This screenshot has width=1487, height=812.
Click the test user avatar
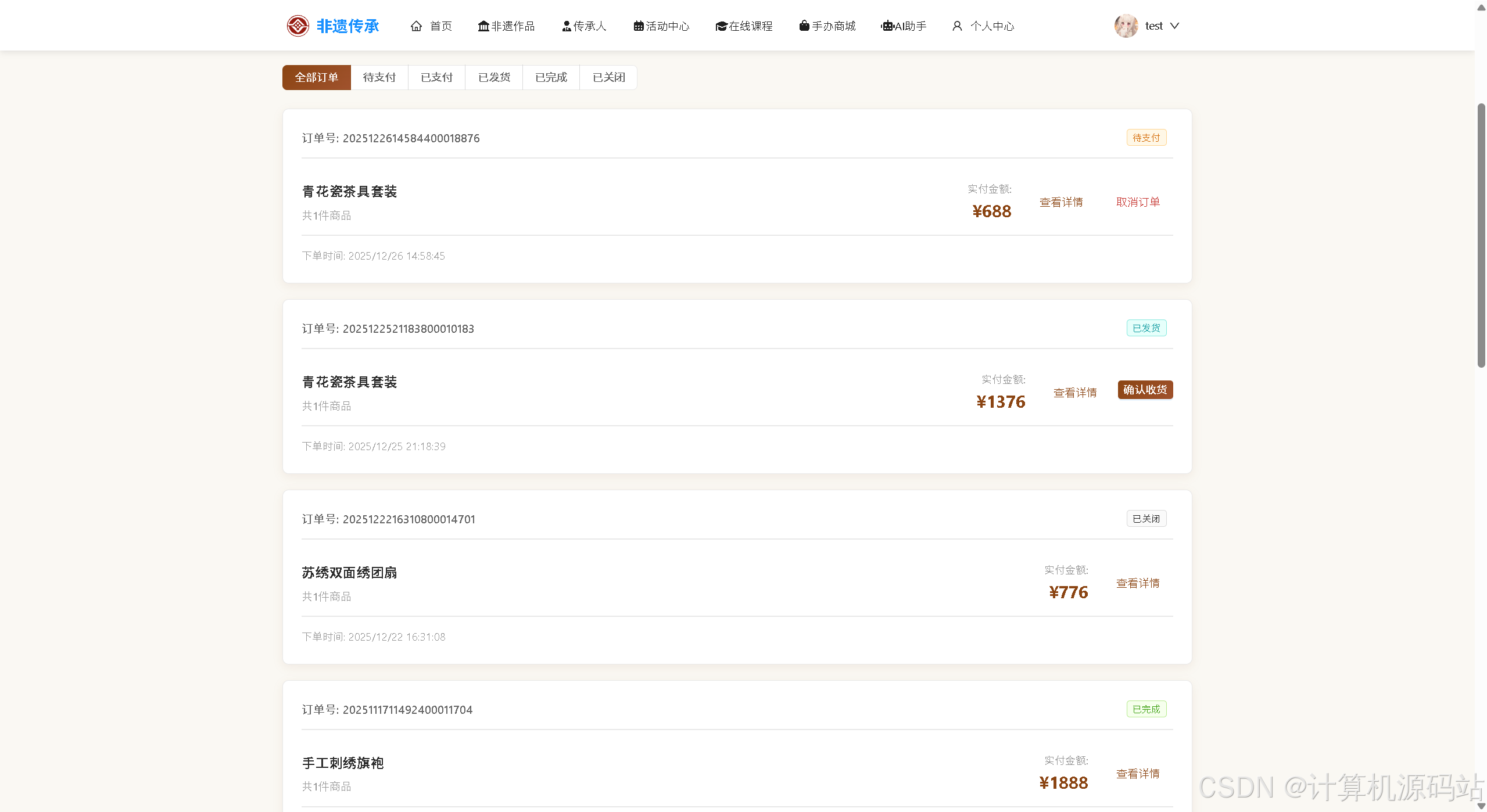[x=1126, y=26]
